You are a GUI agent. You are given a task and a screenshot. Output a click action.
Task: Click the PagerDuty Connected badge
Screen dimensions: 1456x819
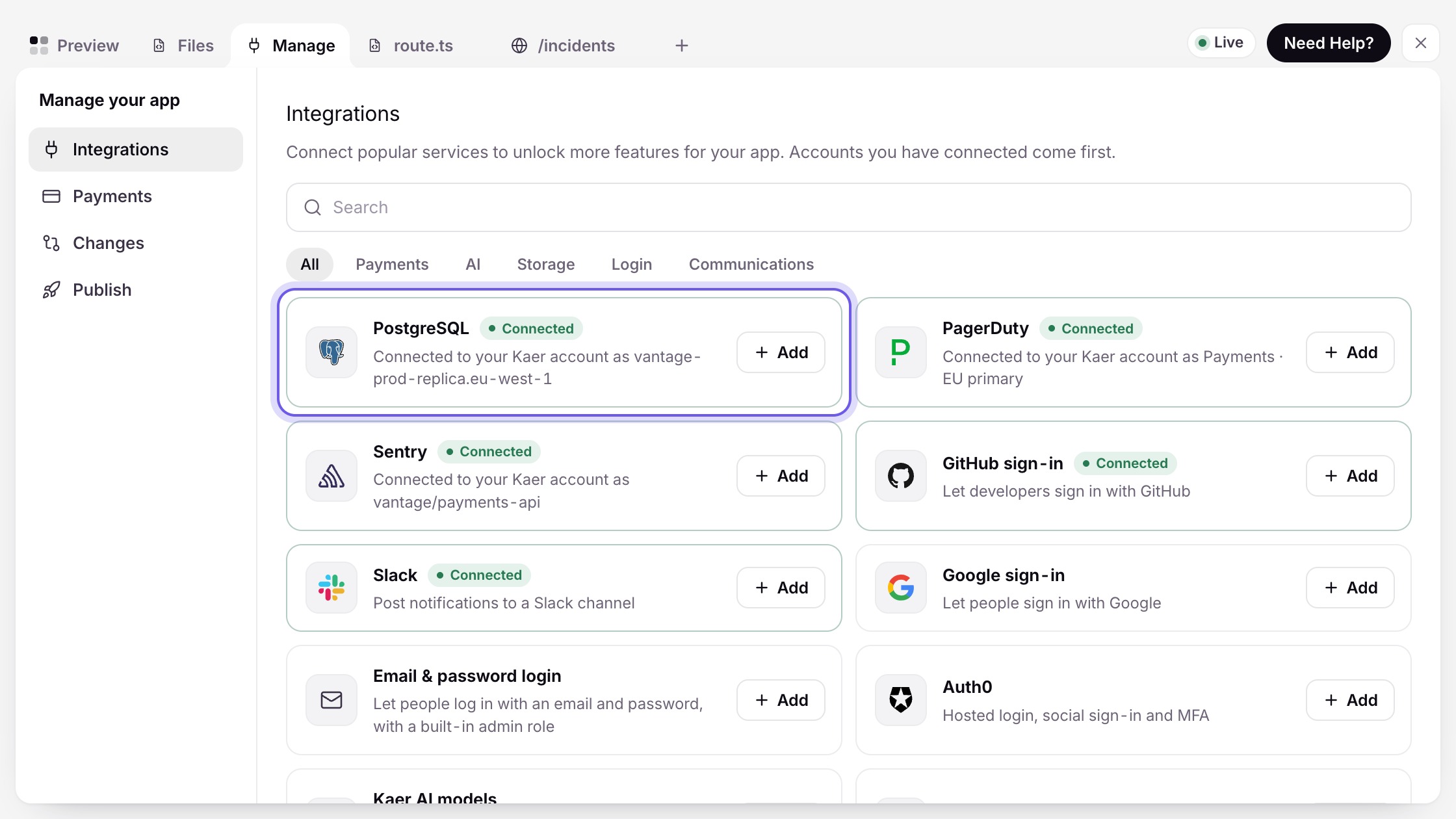pos(1091,328)
